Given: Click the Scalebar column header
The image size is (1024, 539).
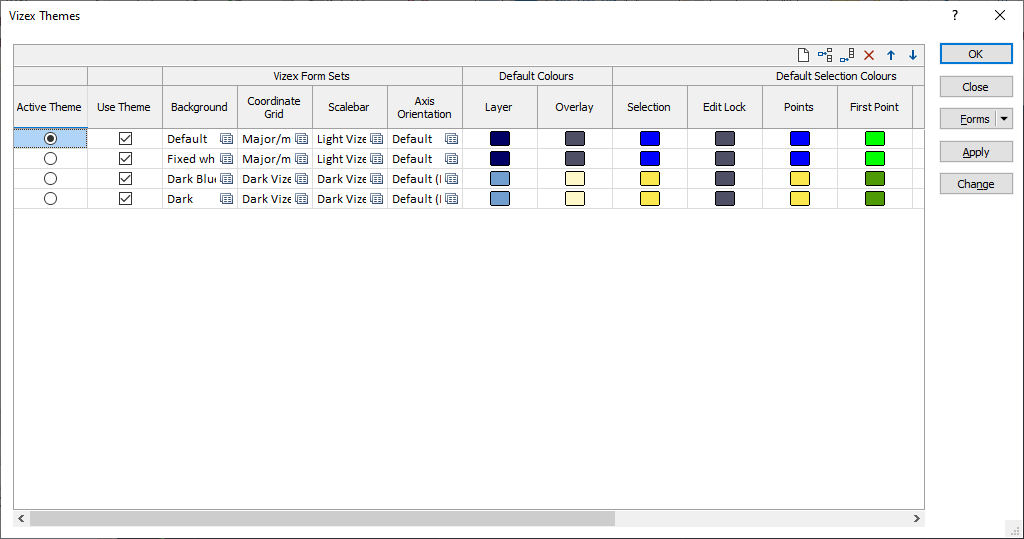Looking at the screenshot, I should (349, 107).
